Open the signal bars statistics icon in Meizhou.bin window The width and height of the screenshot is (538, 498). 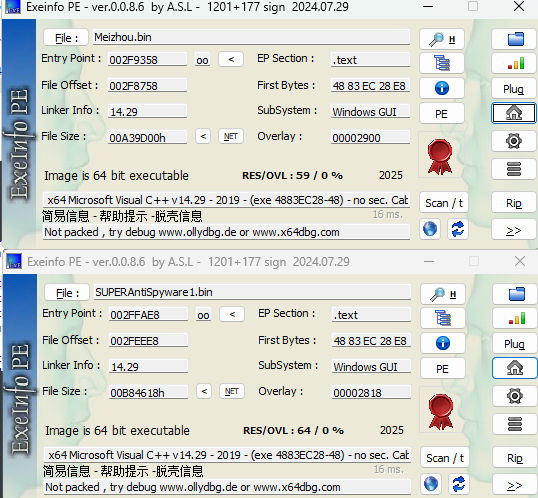[x=515, y=63]
